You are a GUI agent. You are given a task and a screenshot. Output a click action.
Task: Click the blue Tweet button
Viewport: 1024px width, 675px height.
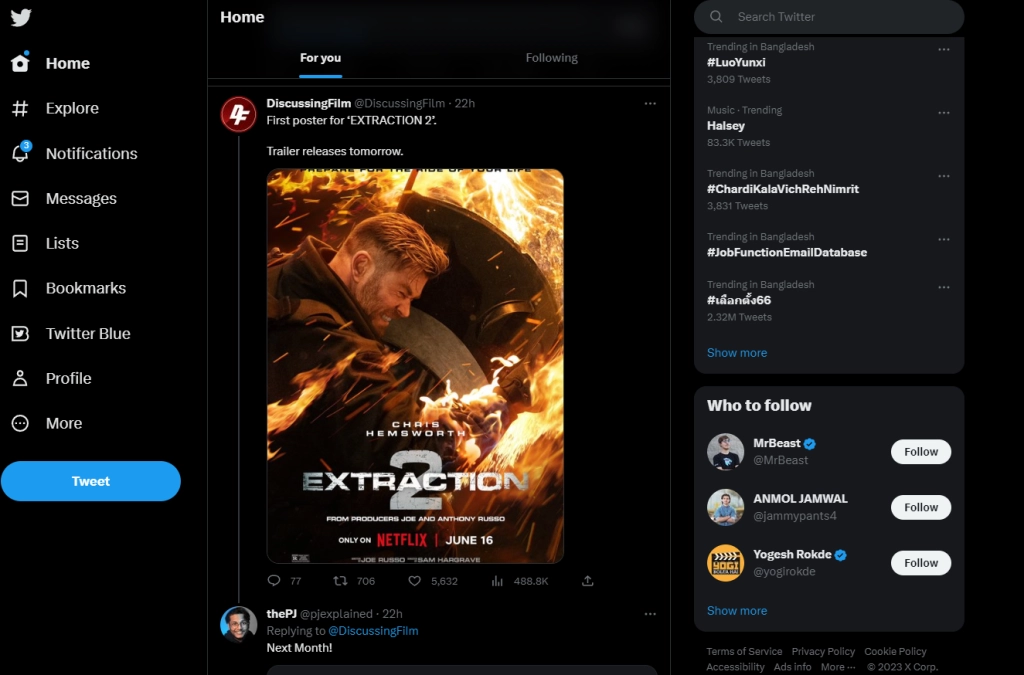[x=91, y=481]
